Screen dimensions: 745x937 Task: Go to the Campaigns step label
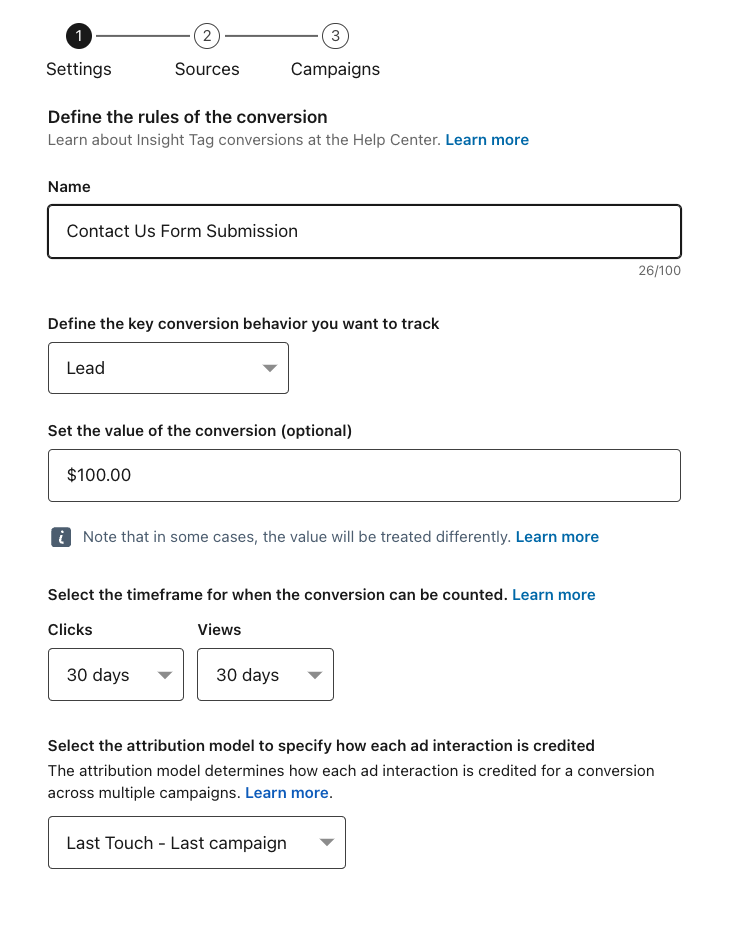(x=335, y=69)
